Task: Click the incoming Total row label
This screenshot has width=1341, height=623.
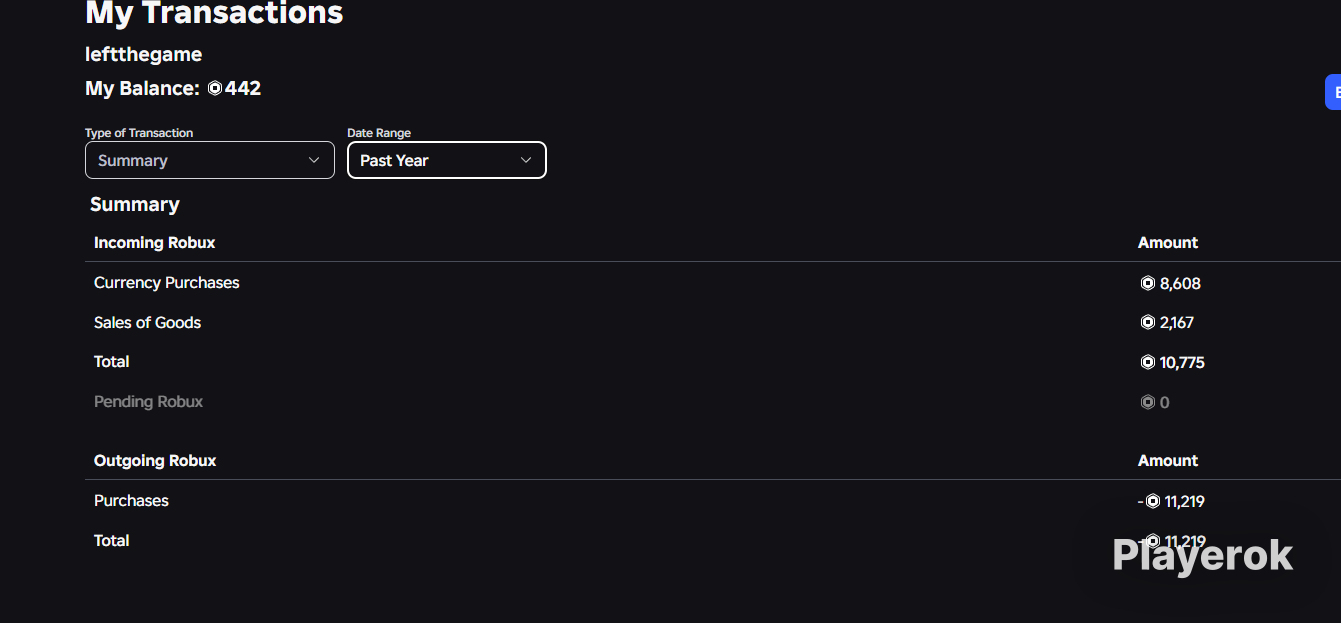Action: coord(112,361)
